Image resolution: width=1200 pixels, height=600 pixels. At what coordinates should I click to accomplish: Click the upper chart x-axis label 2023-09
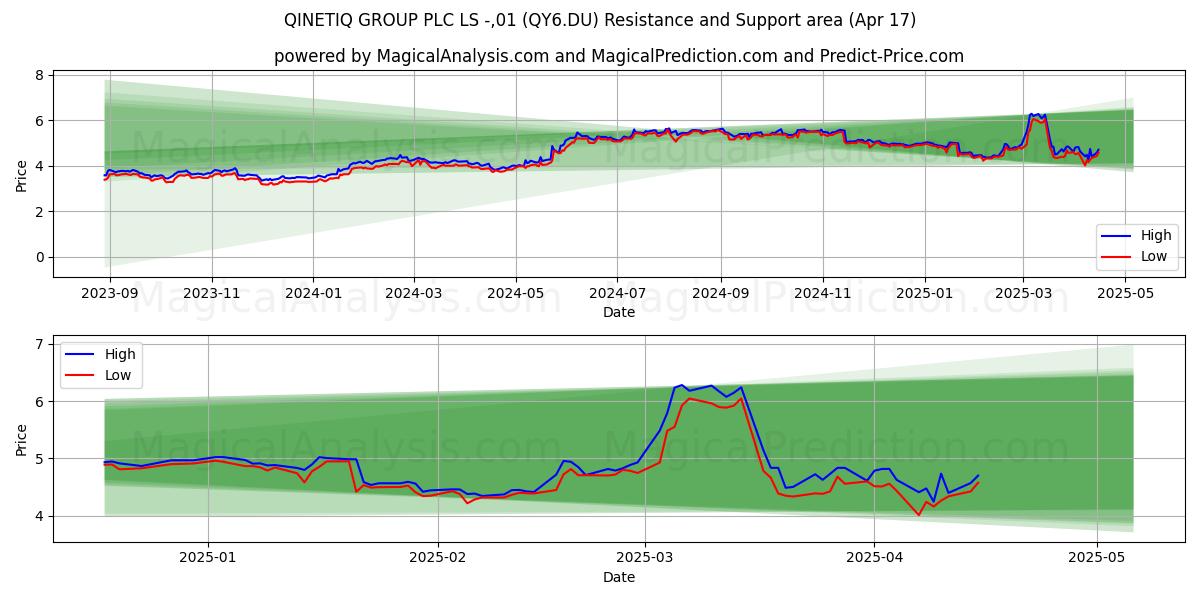(109, 295)
